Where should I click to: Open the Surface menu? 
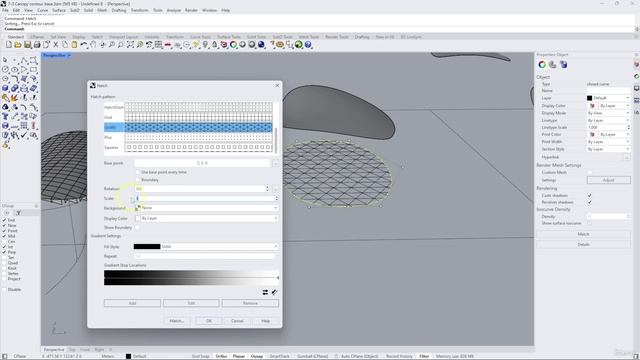(59, 10)
